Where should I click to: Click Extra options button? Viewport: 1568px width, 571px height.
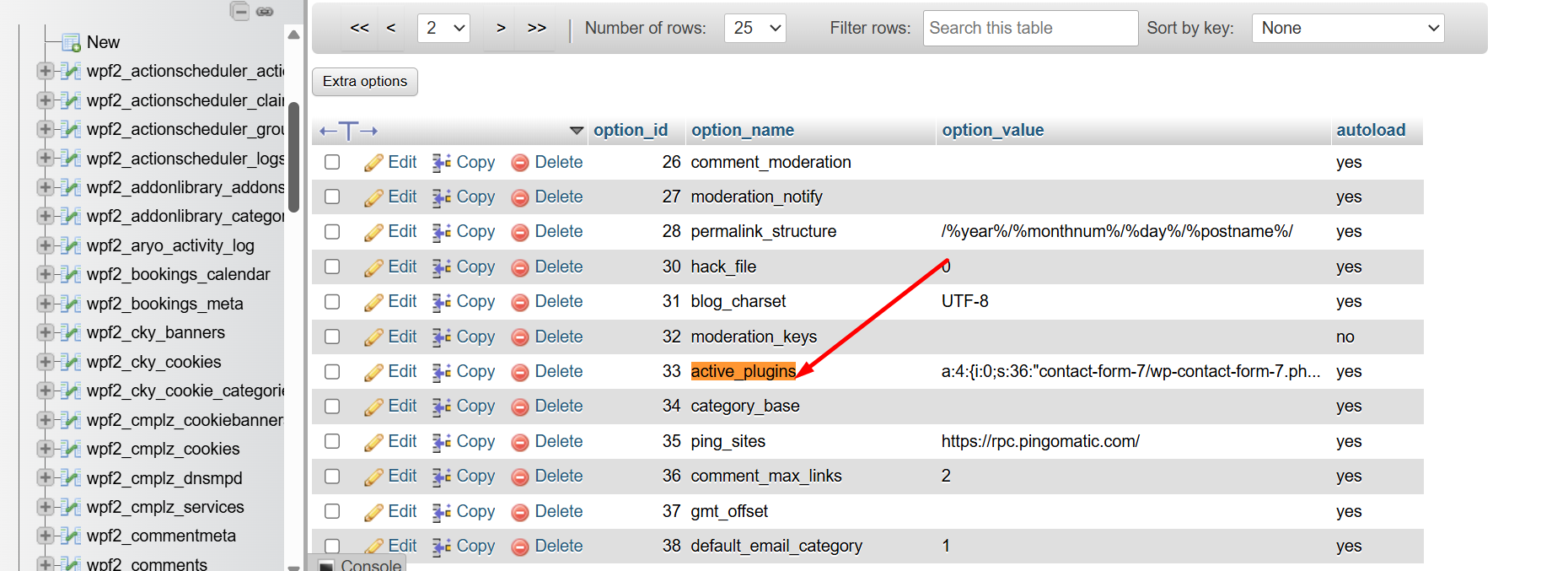point(365,81)
